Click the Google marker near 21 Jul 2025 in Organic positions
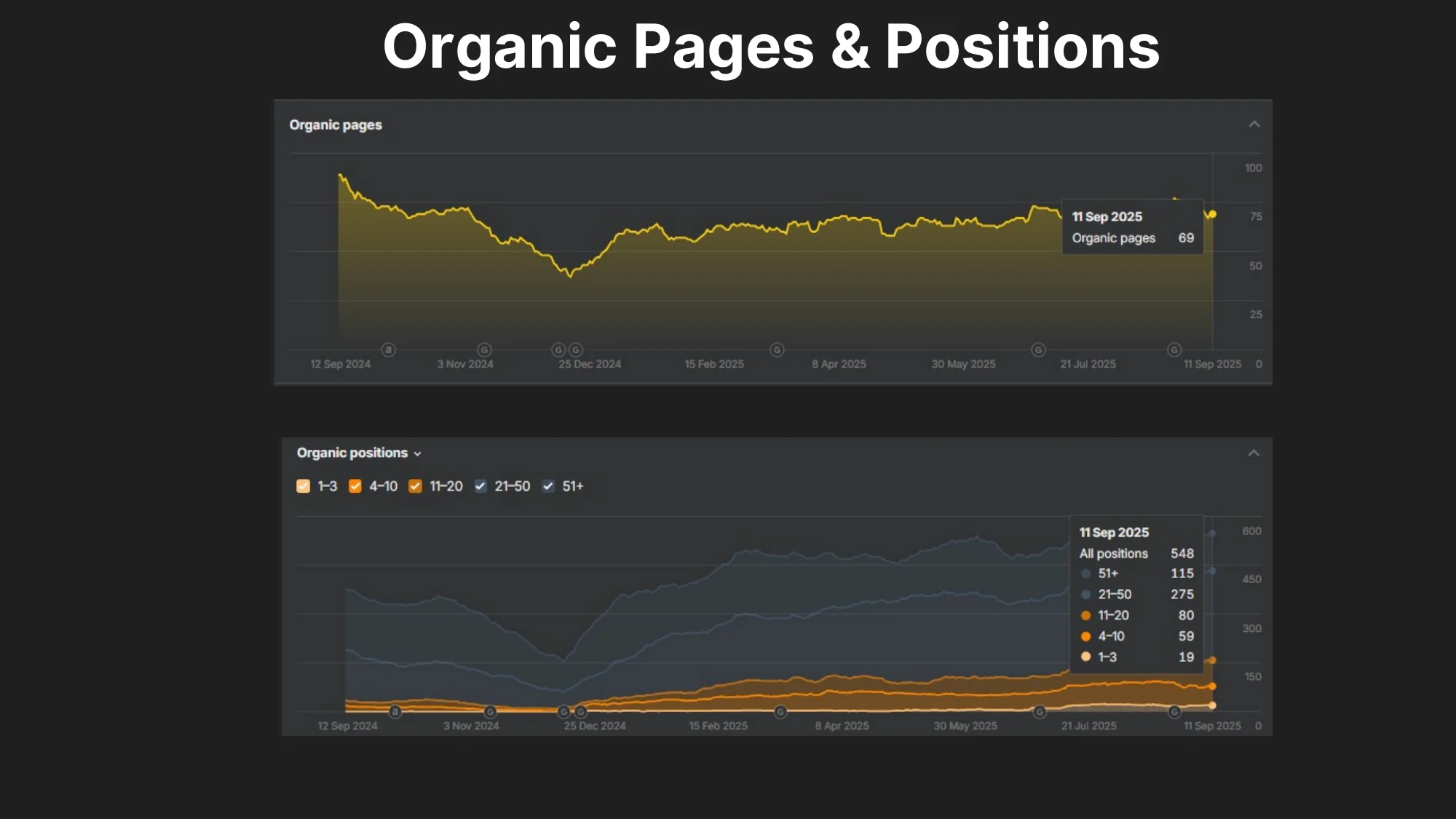This screenshot has width=1456, height=819. [1040, 711]
